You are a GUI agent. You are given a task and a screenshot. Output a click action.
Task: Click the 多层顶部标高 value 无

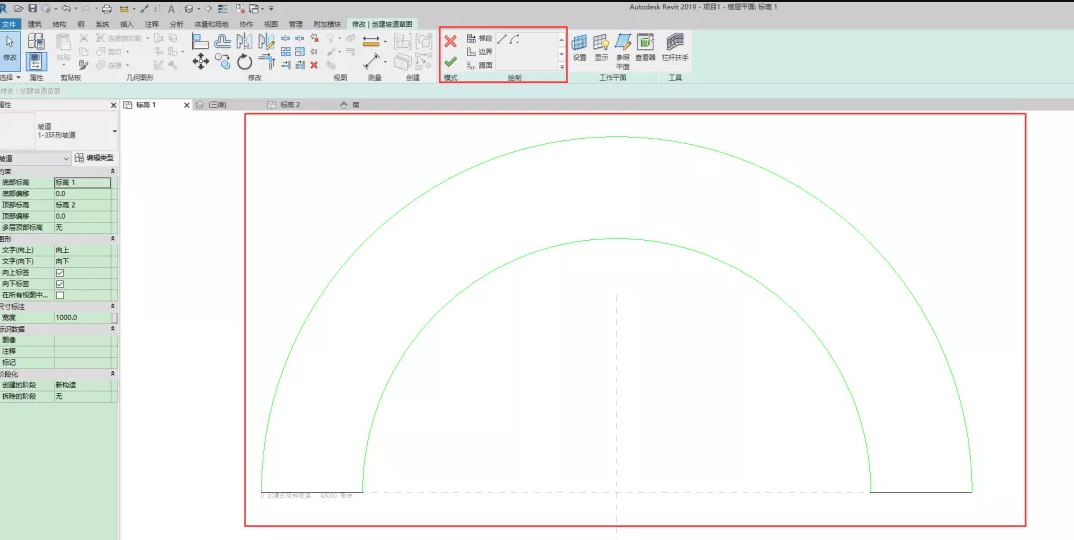click(82, 227)
